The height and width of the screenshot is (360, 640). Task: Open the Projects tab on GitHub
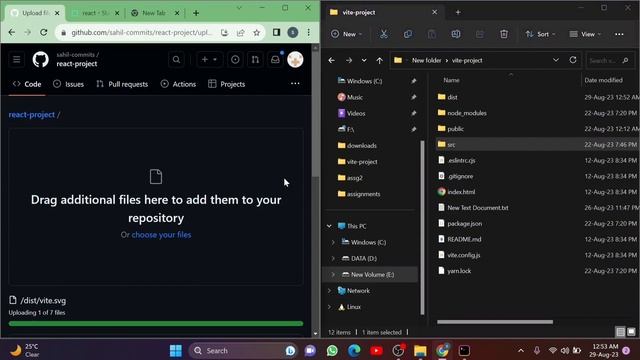click(227, 84)
